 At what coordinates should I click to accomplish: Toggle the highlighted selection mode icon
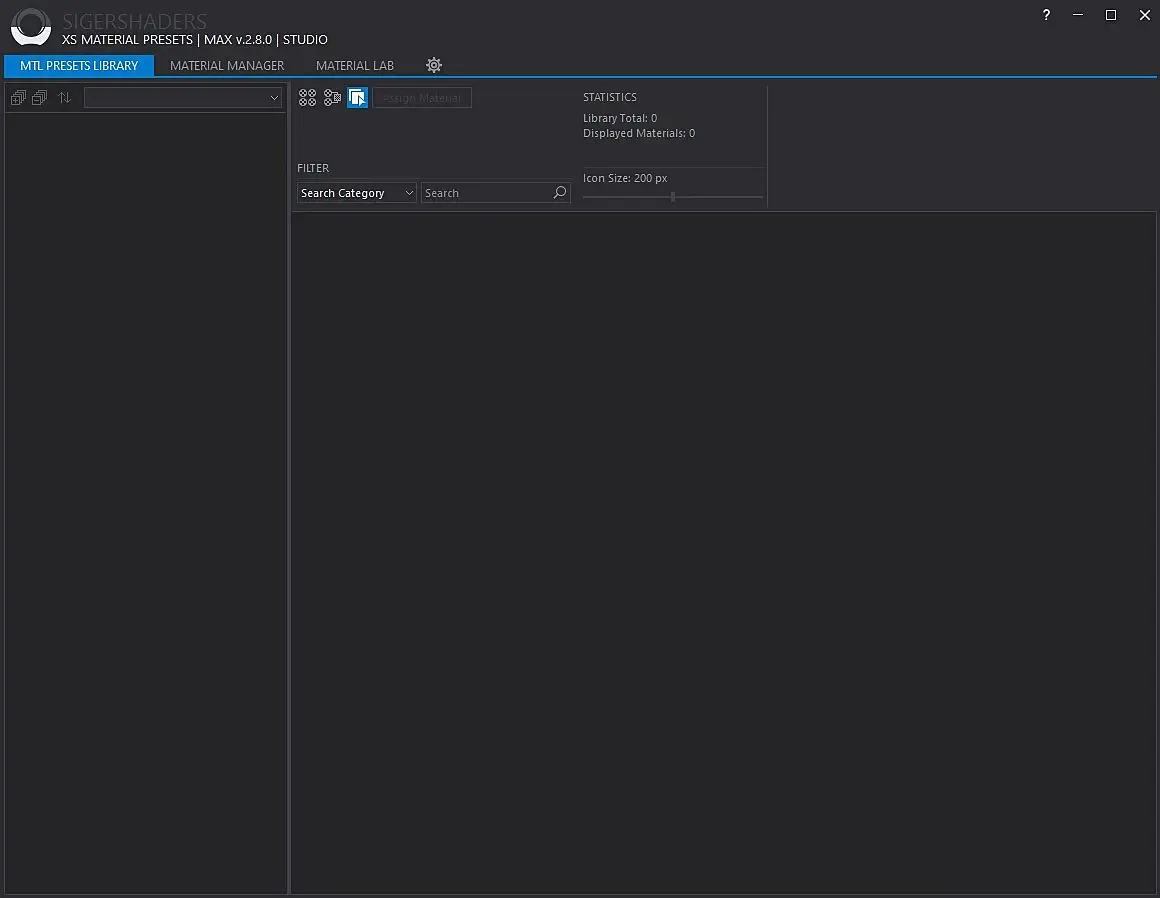[x=357, y=98]
